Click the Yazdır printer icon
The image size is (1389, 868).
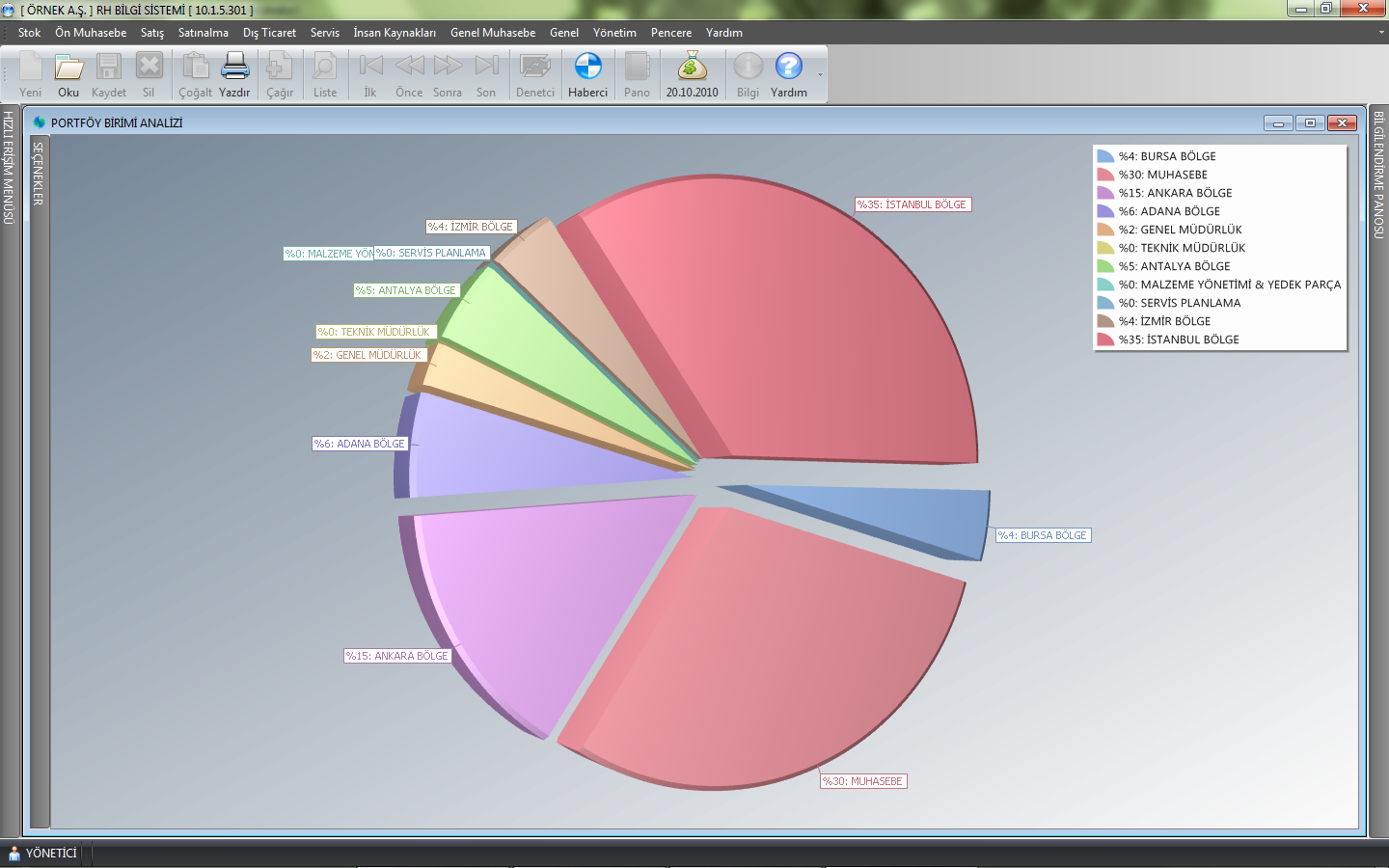coord(234,68)
